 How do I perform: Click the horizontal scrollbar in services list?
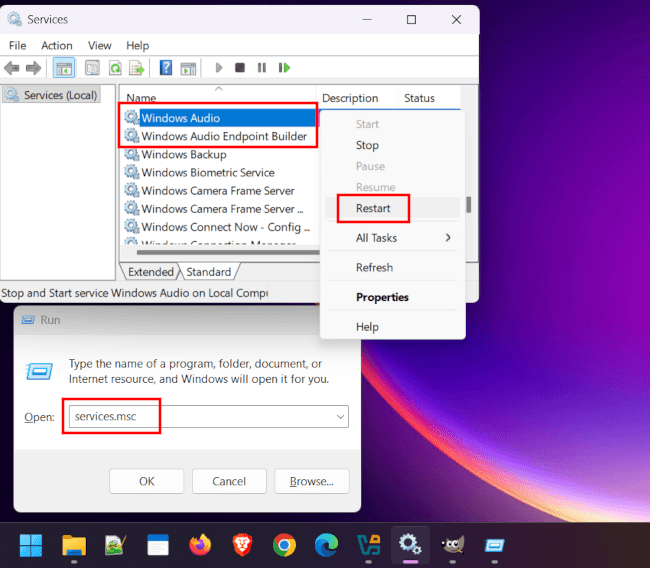click(228, 252)
